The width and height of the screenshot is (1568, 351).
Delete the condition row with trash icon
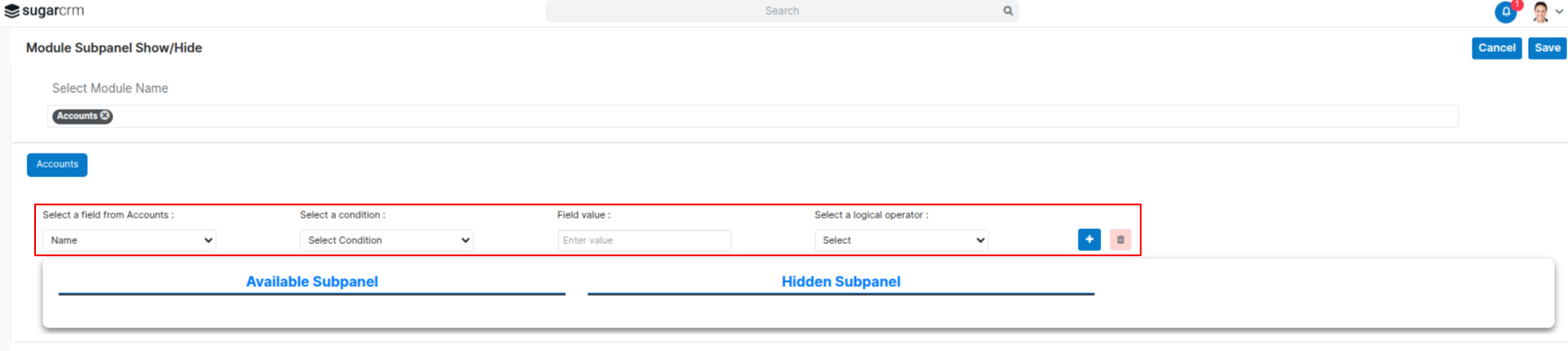[1121, 240]
